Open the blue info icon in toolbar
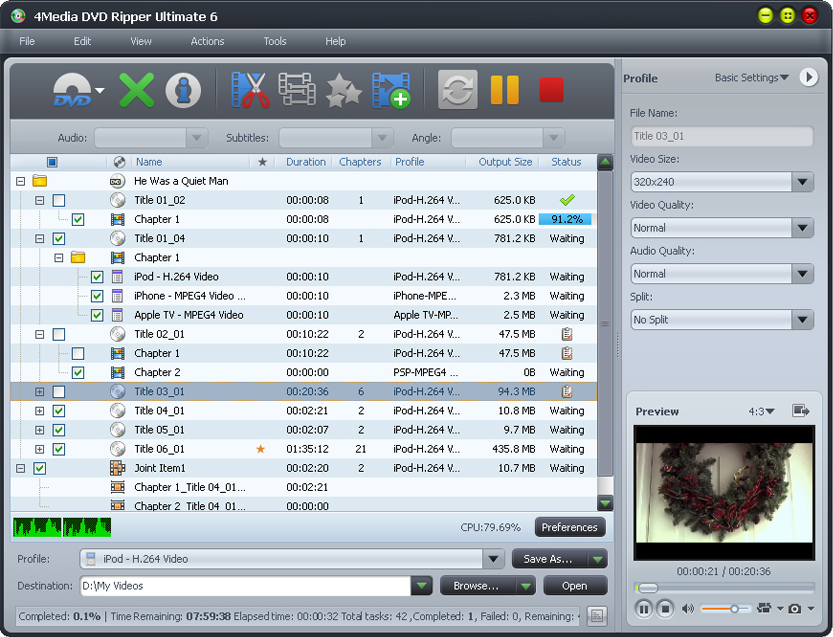Viewport: 833px width, 637px height. [183, 90]
